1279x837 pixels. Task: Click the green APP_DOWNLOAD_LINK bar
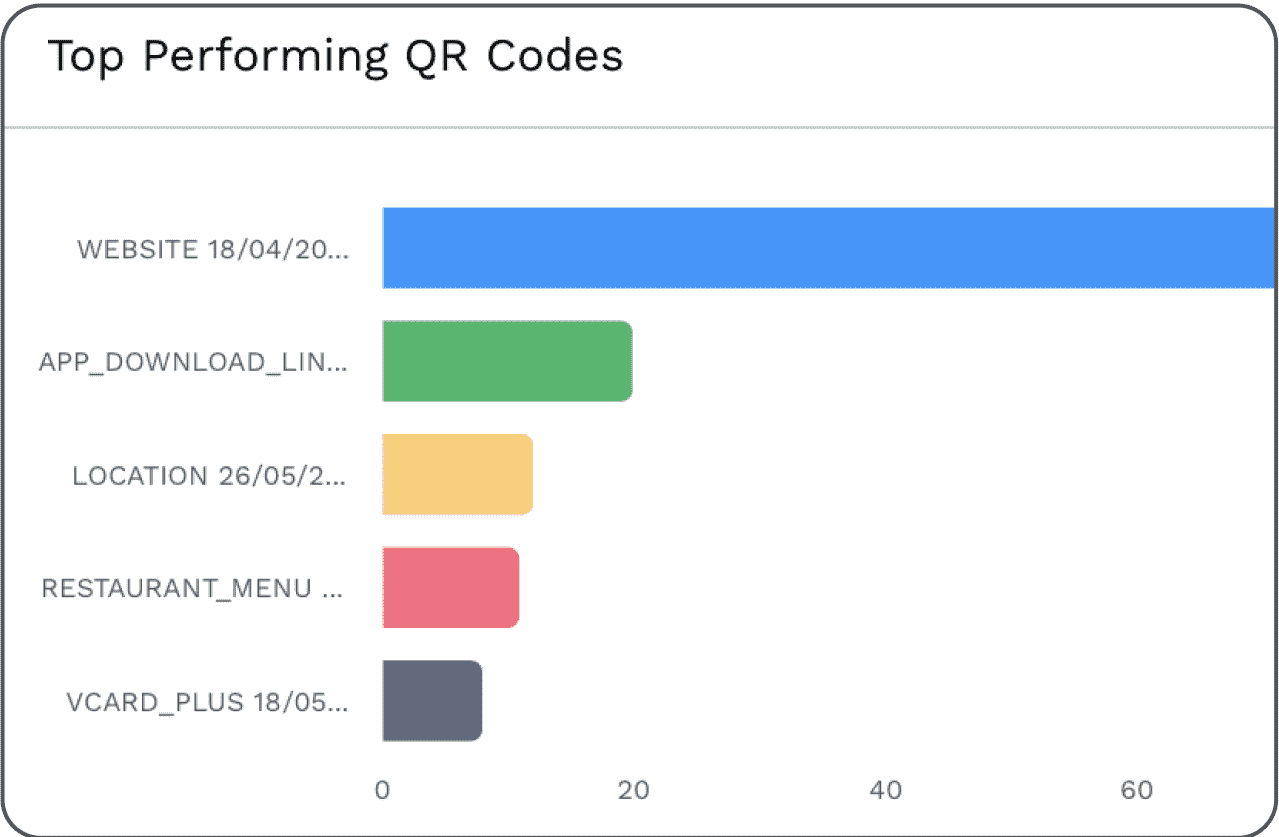point(507,361)
